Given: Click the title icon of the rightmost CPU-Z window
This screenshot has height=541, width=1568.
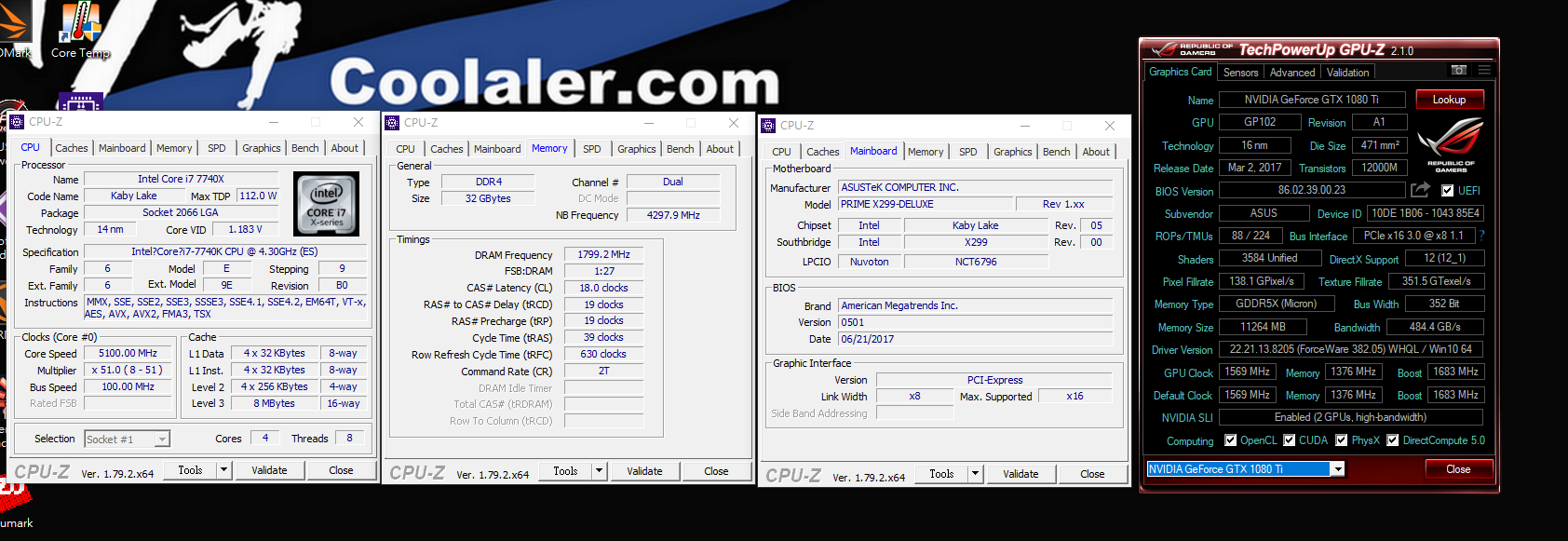Looking at the screenshot, I should (x=768, y=126).
